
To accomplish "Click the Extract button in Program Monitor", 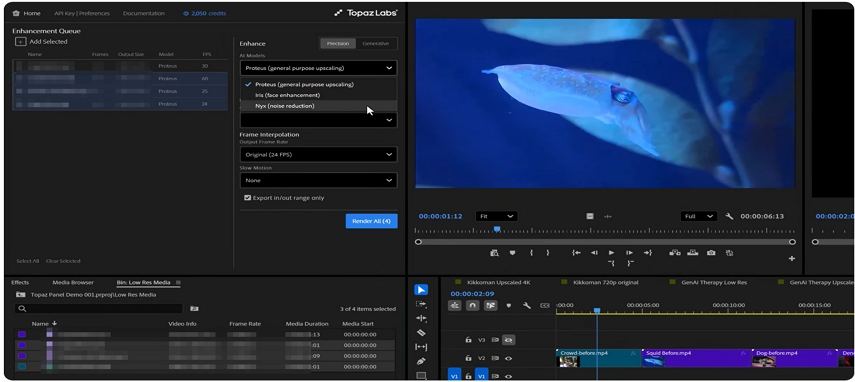I will 693,252.
